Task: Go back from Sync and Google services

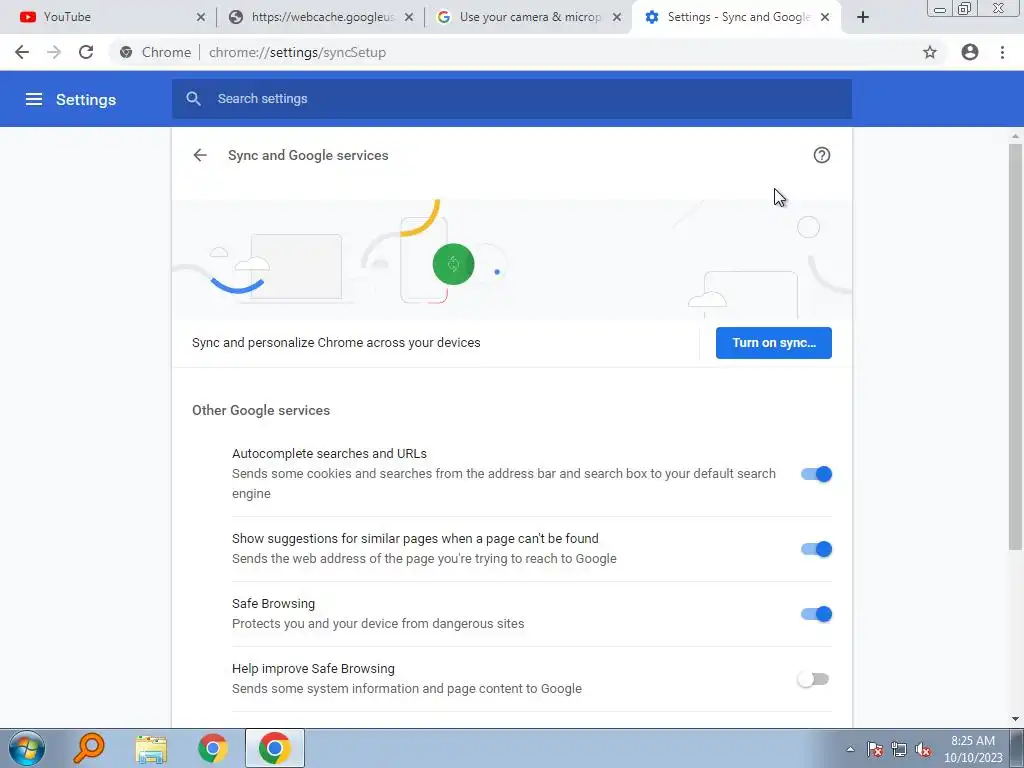Action: (x=200, y=155)
